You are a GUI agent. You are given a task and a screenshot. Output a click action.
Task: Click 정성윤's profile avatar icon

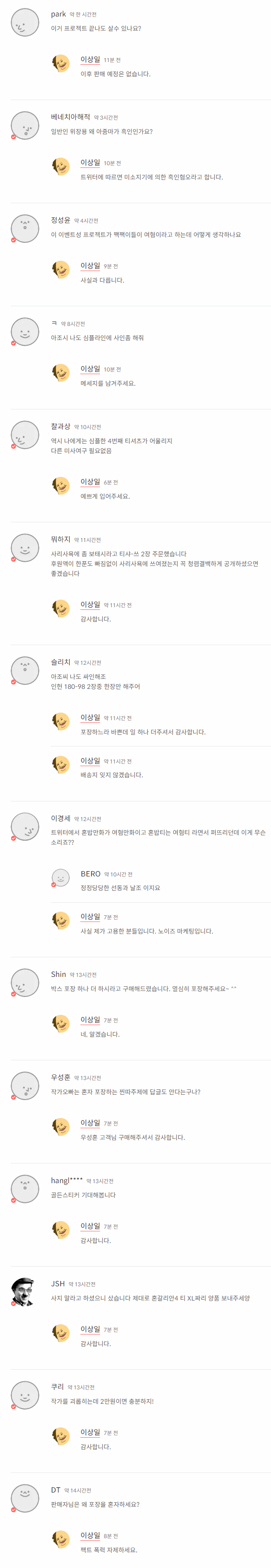(25, 226)
